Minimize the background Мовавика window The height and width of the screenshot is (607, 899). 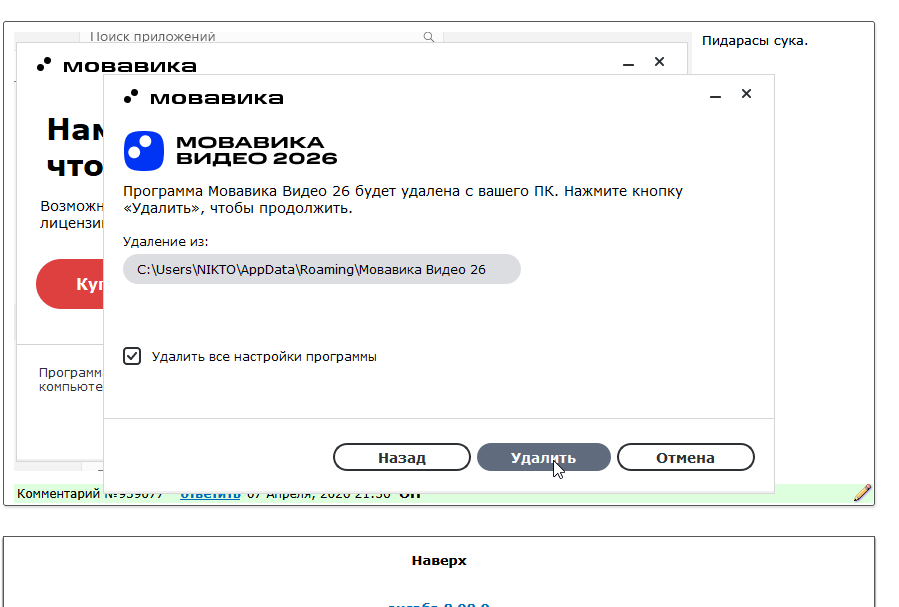pyautogui.click(x=629, y=63)
